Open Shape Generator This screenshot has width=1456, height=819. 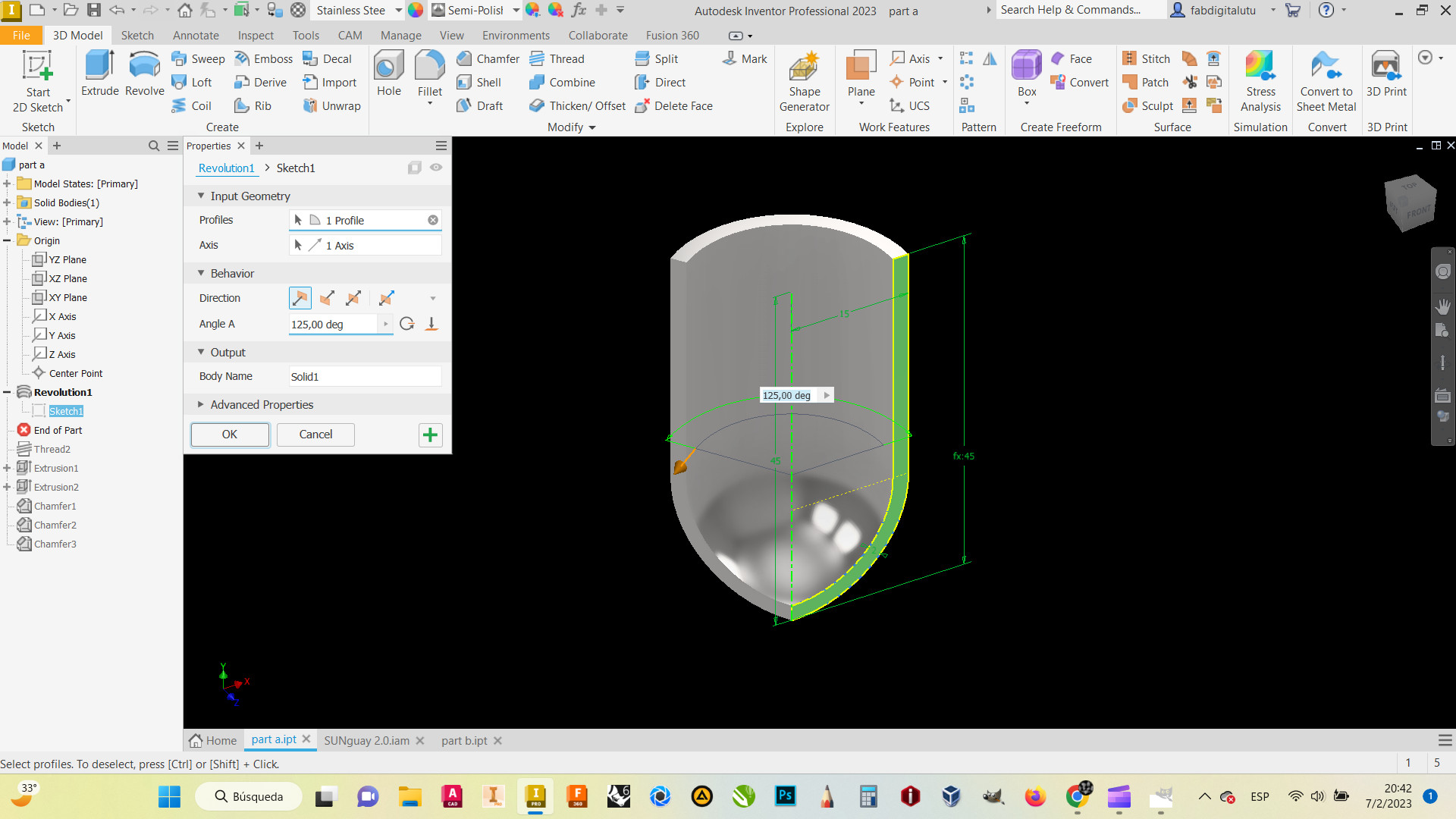pyautogui.click(x=804, y=81)
